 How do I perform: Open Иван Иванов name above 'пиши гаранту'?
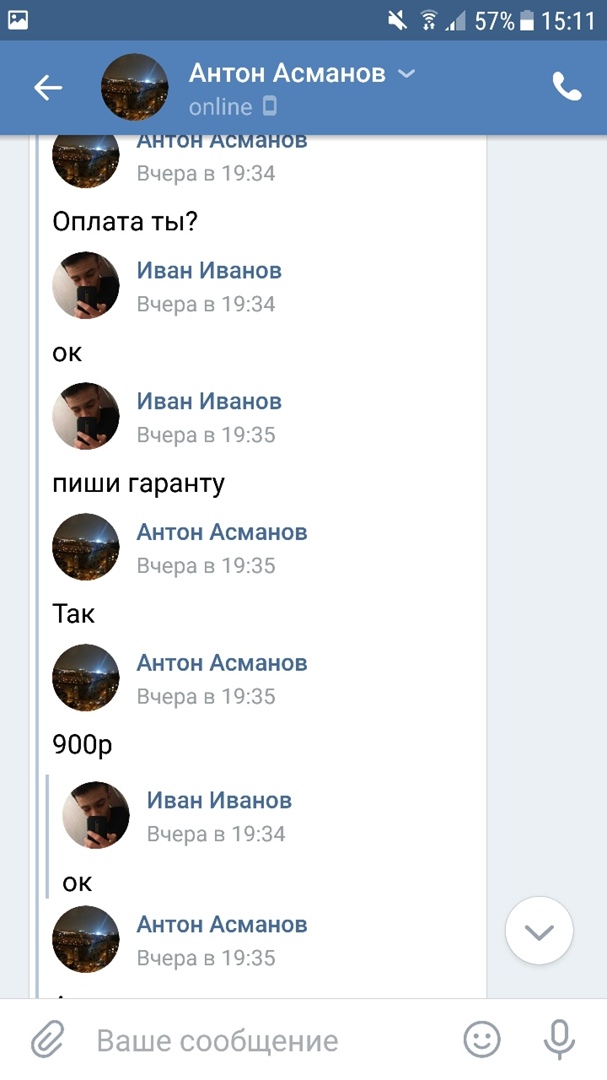[209, 401]
